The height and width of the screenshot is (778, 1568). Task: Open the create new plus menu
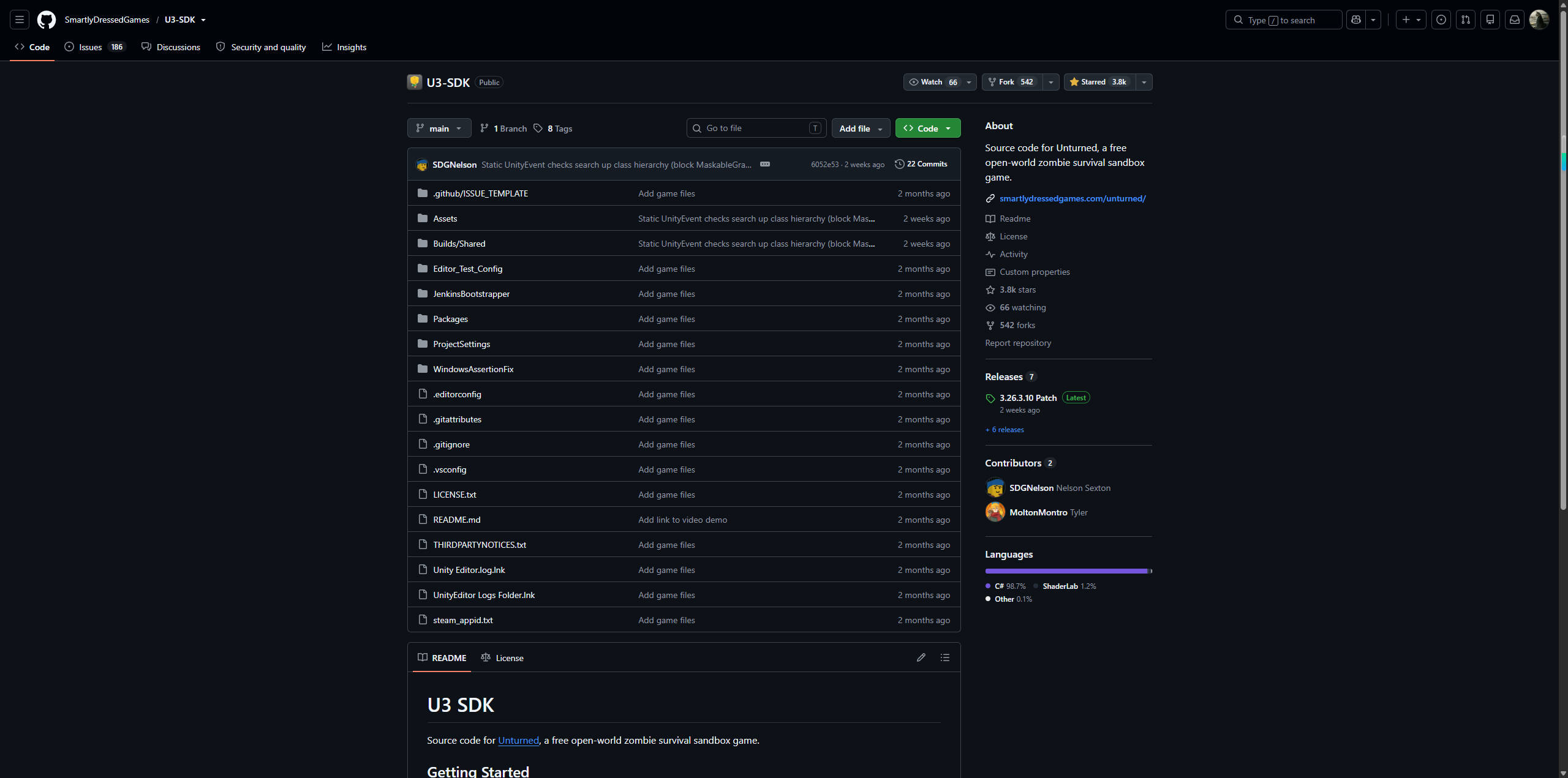(1411, 20)
